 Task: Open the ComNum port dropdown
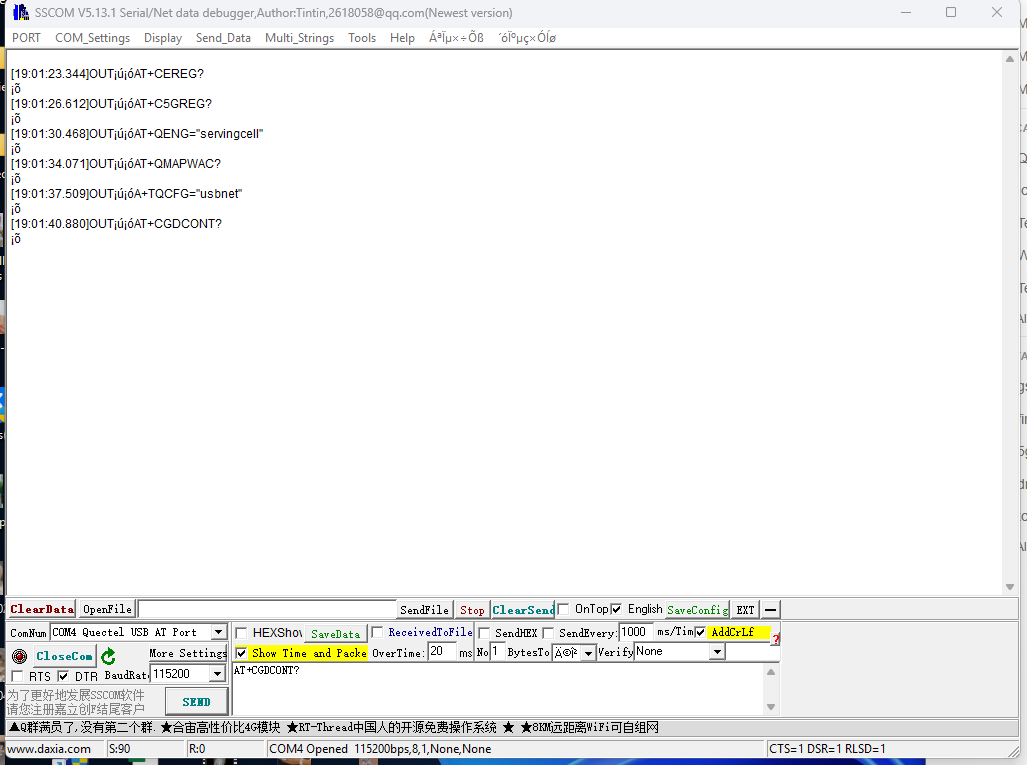point(218,633)
